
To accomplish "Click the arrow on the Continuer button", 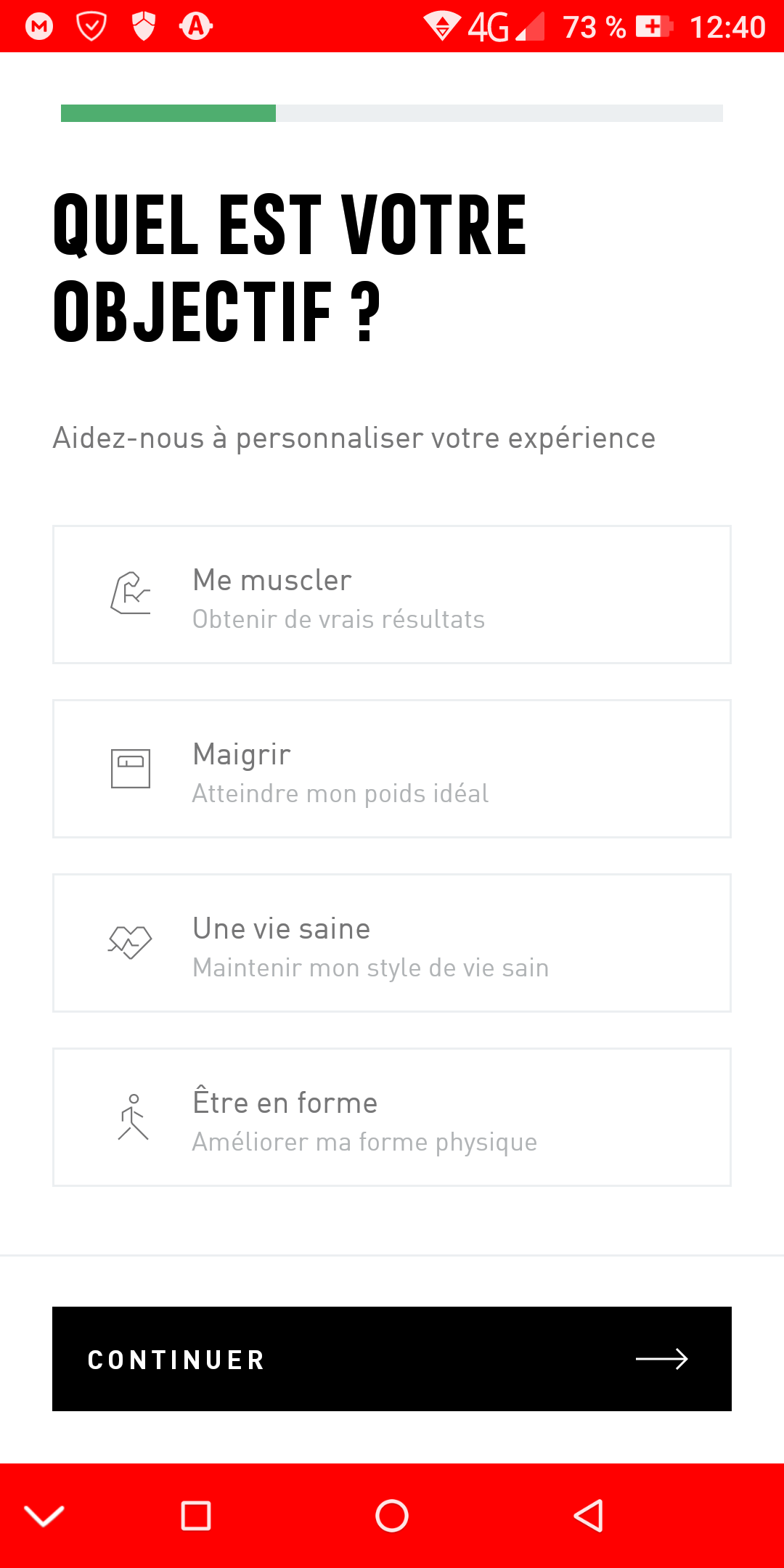I will click(x=661, y=1359).
